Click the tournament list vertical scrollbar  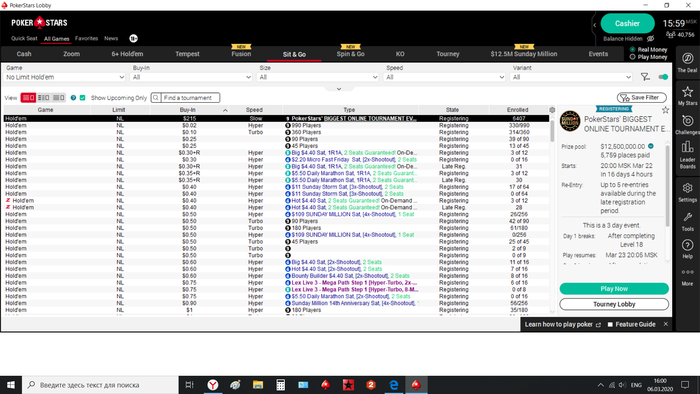[x=552, y=131]
